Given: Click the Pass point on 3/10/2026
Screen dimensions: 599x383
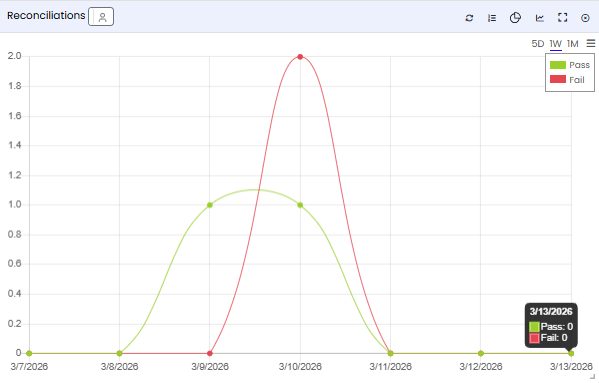Looking at the screenshot, I should pyautogui.click(x=300, y=205).
